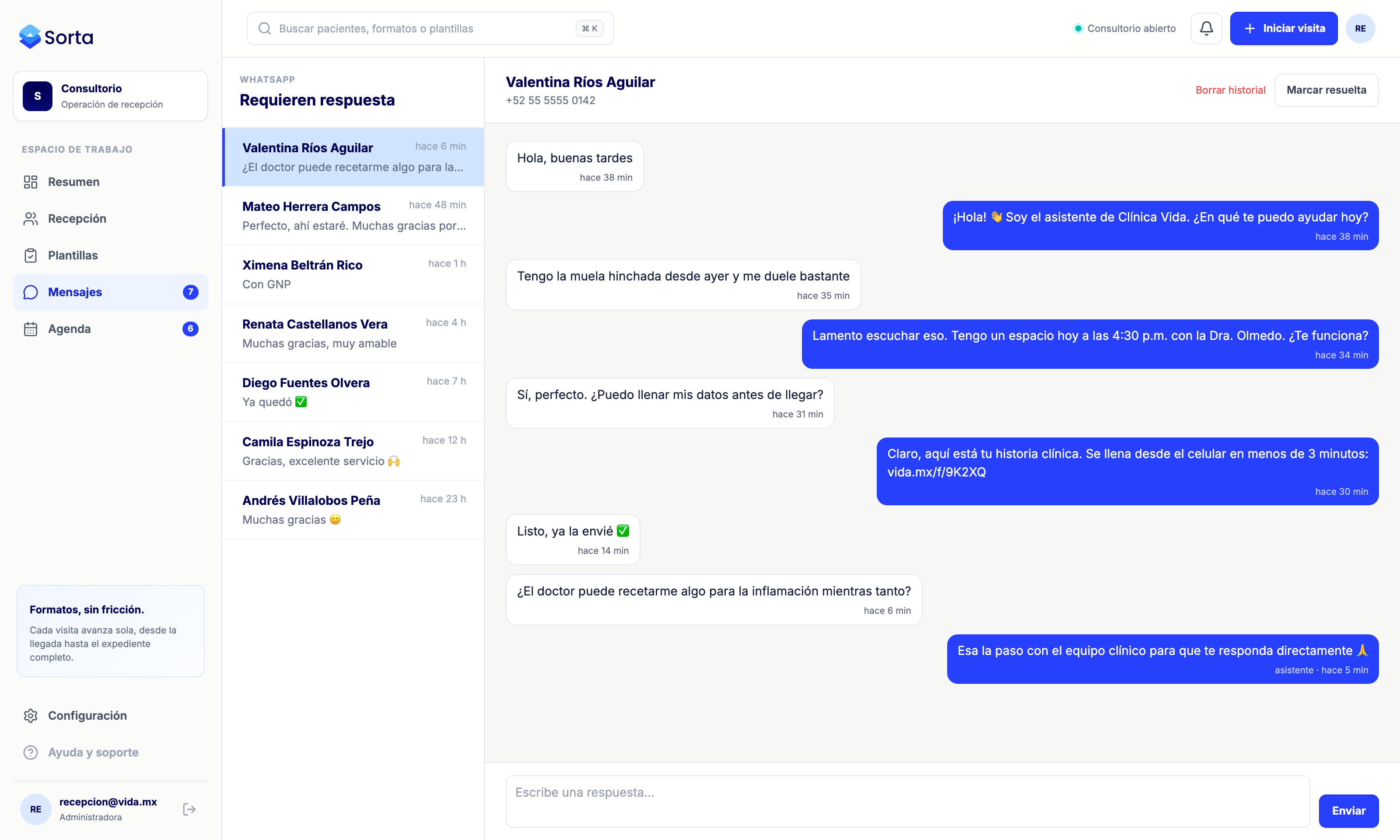Image resolution: width=1400 pixels, height=840 pixels.
Task: Open Plantillas section
Action: pyautogui.click(x=110, y=255)
